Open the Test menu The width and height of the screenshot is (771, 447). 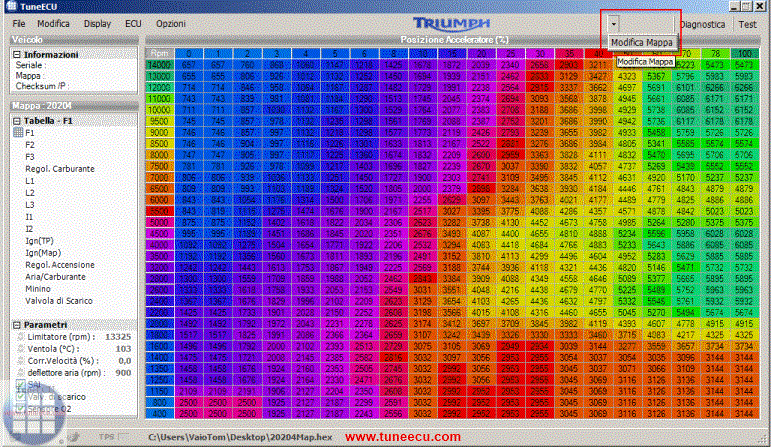[747, 24]
